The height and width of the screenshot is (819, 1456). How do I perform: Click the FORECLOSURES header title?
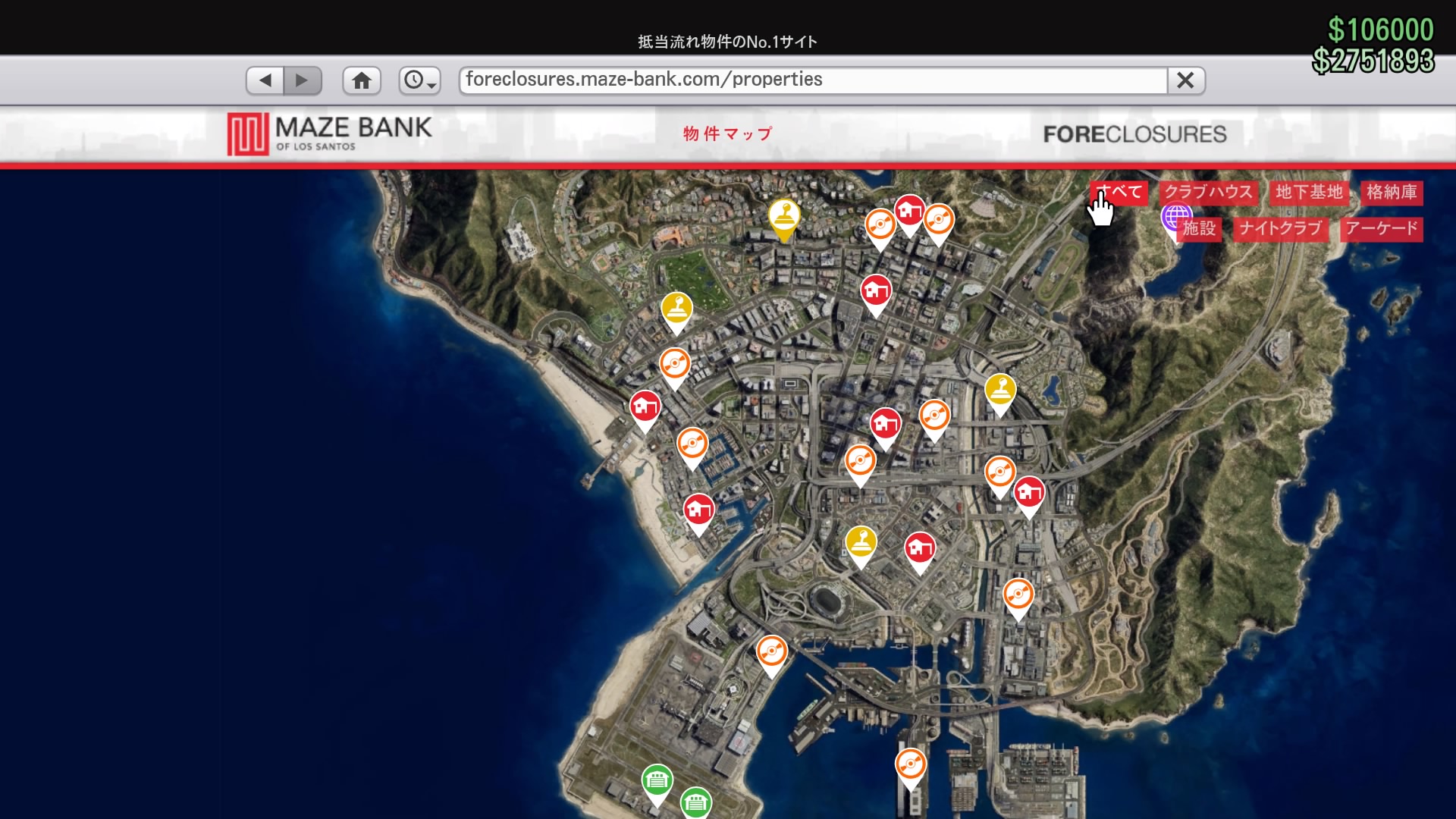coord(1134,135)
